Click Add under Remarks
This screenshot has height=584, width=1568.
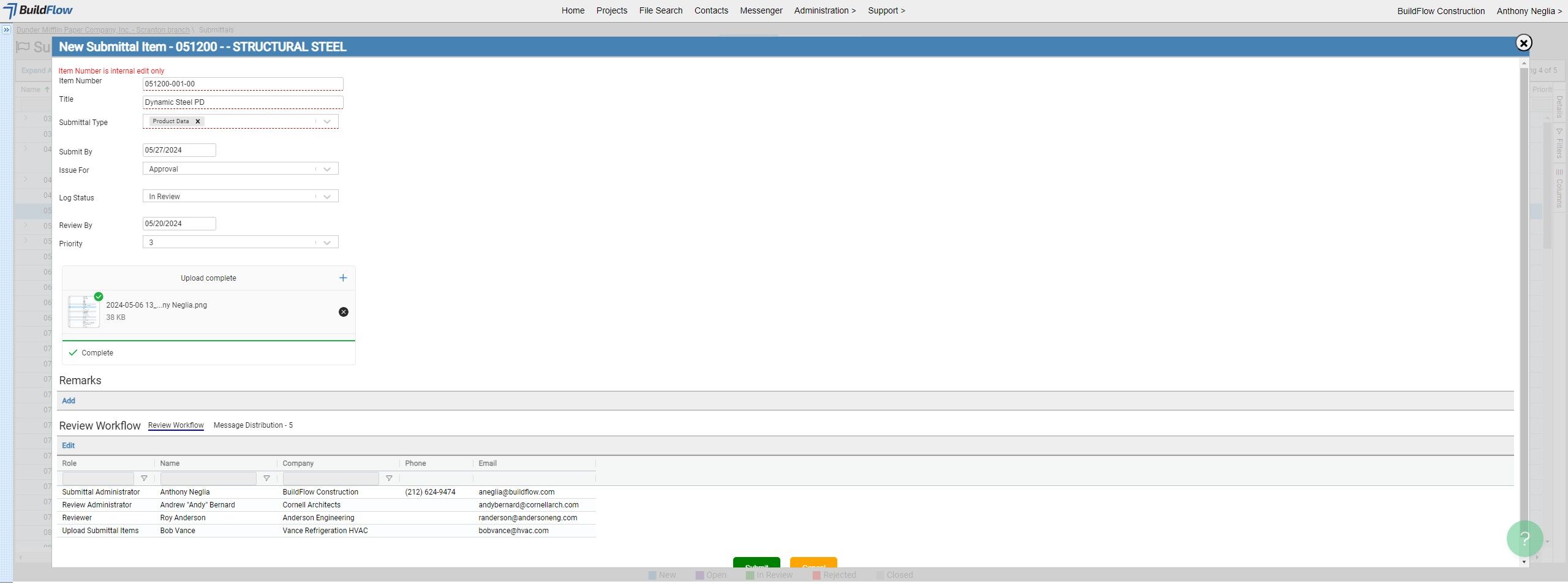click(x=69, y=401)
